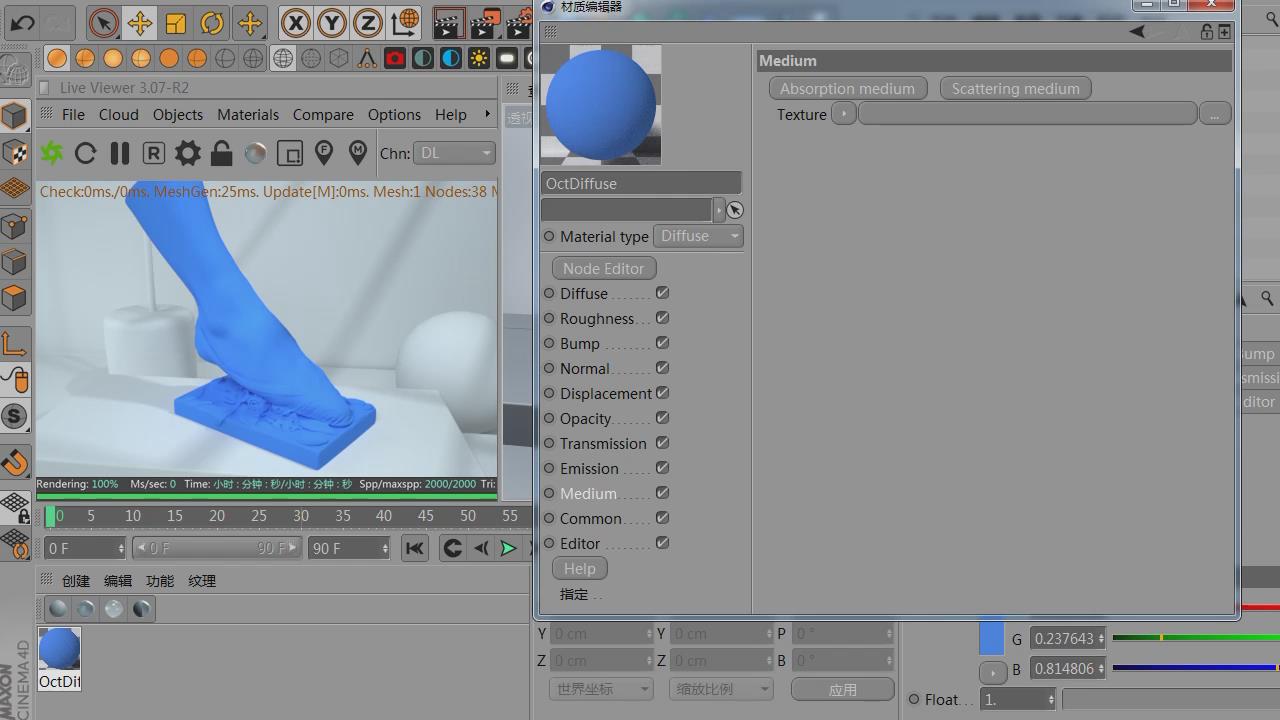Image resolution: width=1280 pixels, height=720 pixels.
Task: Open the Materials menu
Action: 248,115
